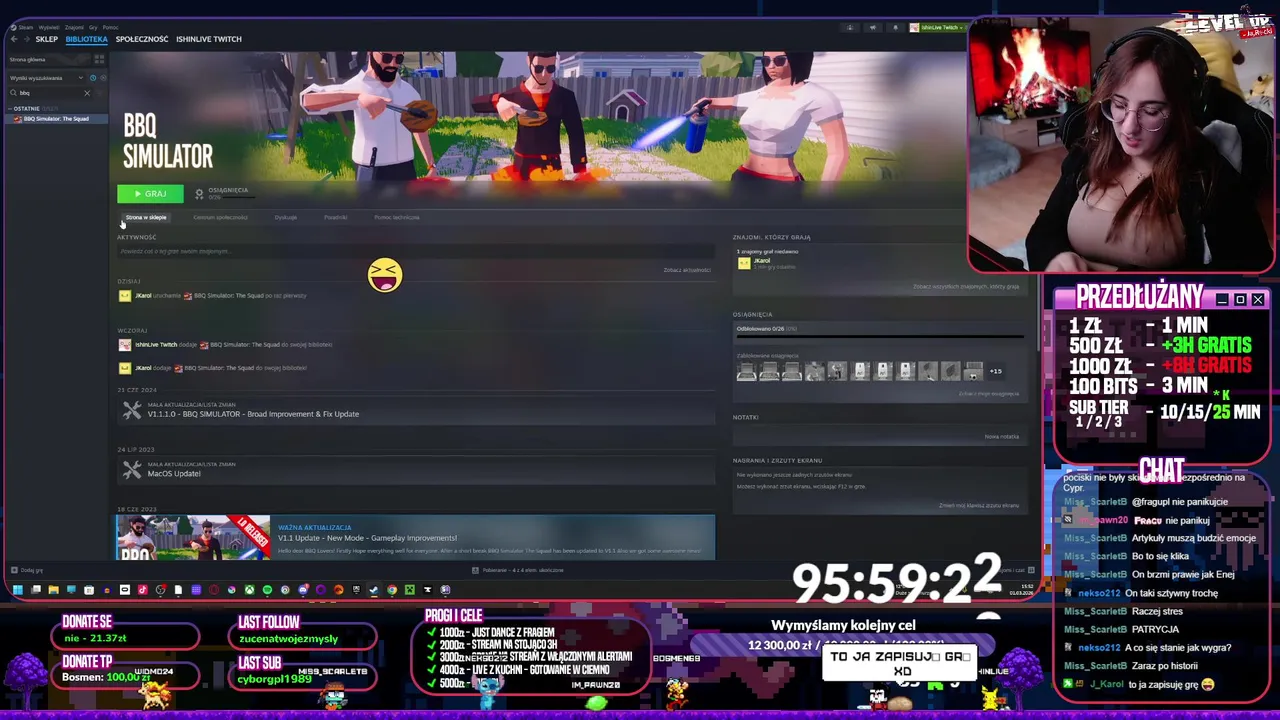Viewport: 1280px width, 720px height.
Task: Open File Explorer folder on taskbar
Action: [x=53, y=590]
